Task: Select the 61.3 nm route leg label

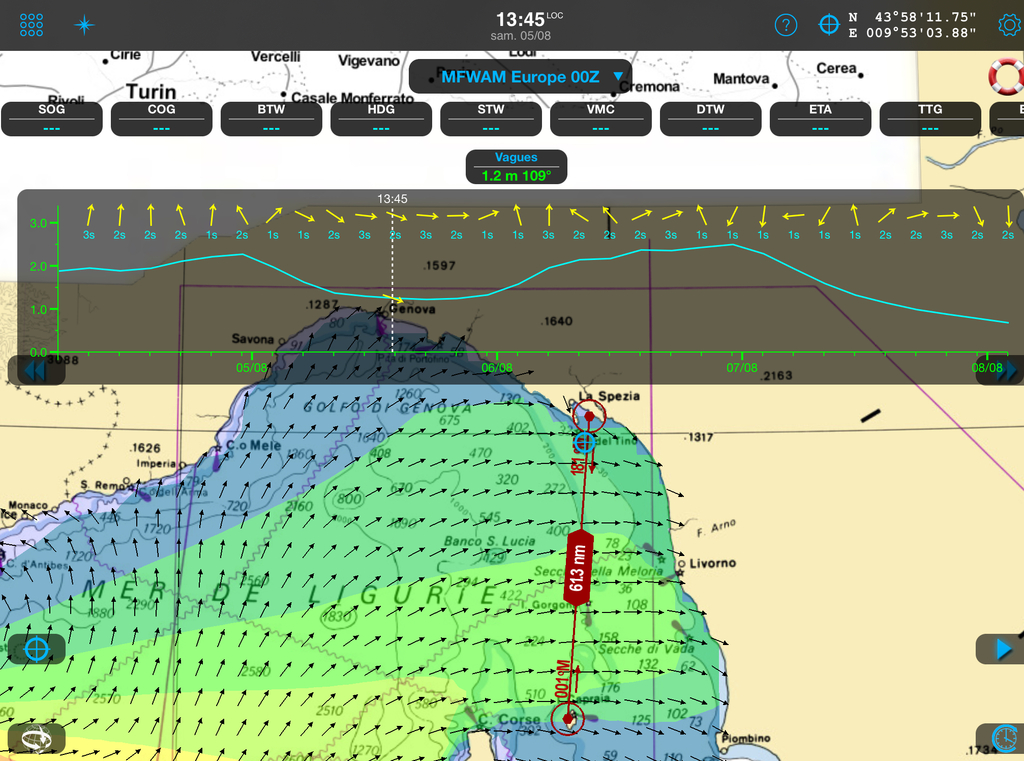Action: 577,568
